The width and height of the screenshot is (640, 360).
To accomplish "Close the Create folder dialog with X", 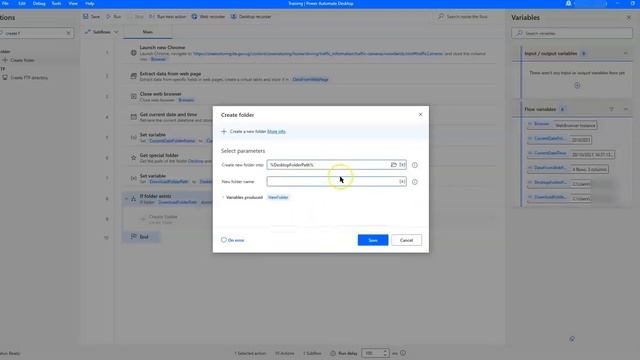I will [420, 115].
